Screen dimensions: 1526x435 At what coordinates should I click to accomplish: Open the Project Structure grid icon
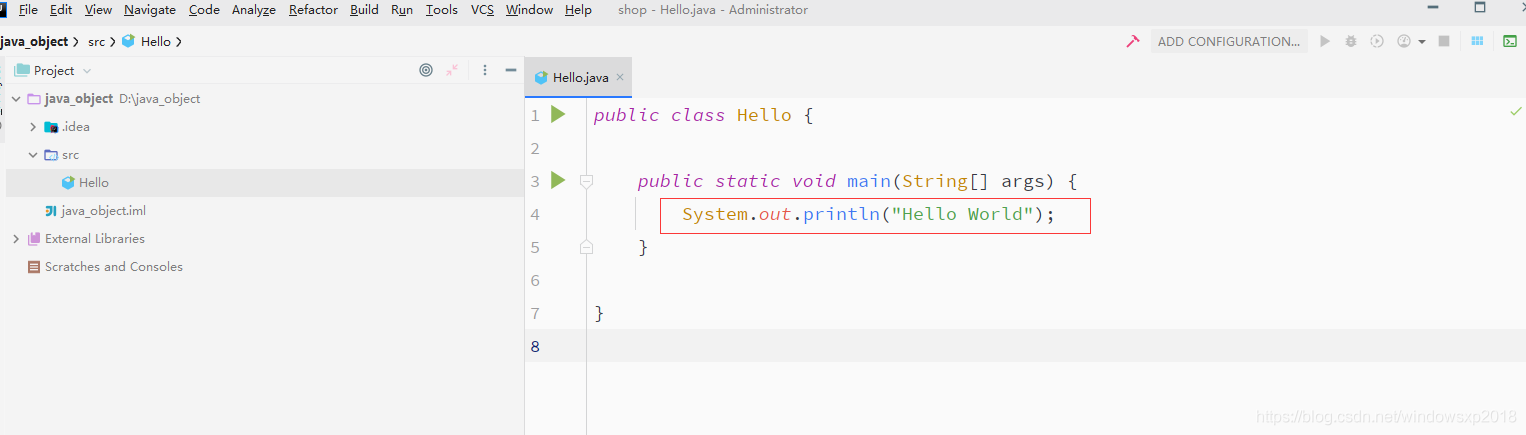point(1477,41)
